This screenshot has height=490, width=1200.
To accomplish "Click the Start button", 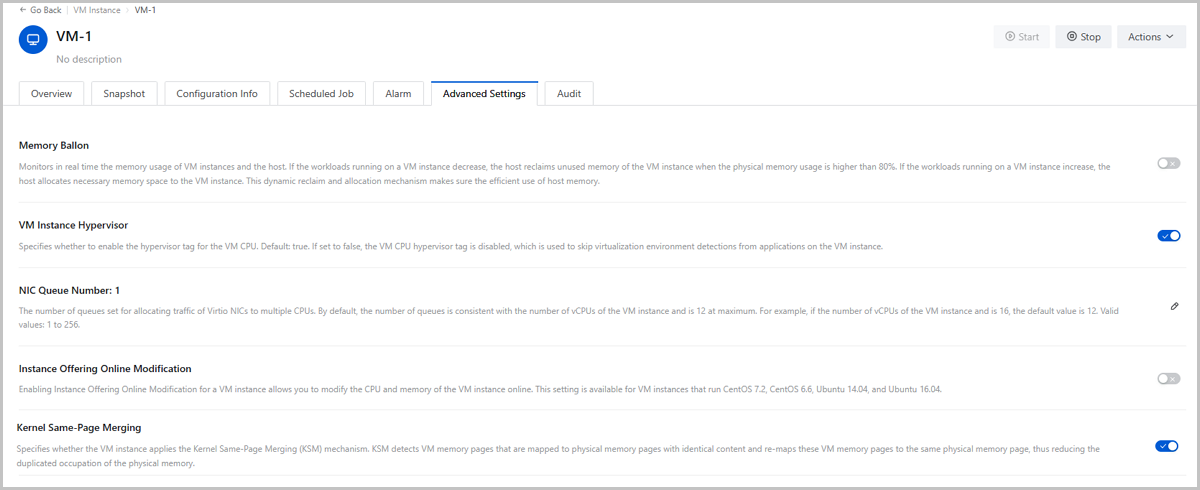I will click(x=1021, y=37).
